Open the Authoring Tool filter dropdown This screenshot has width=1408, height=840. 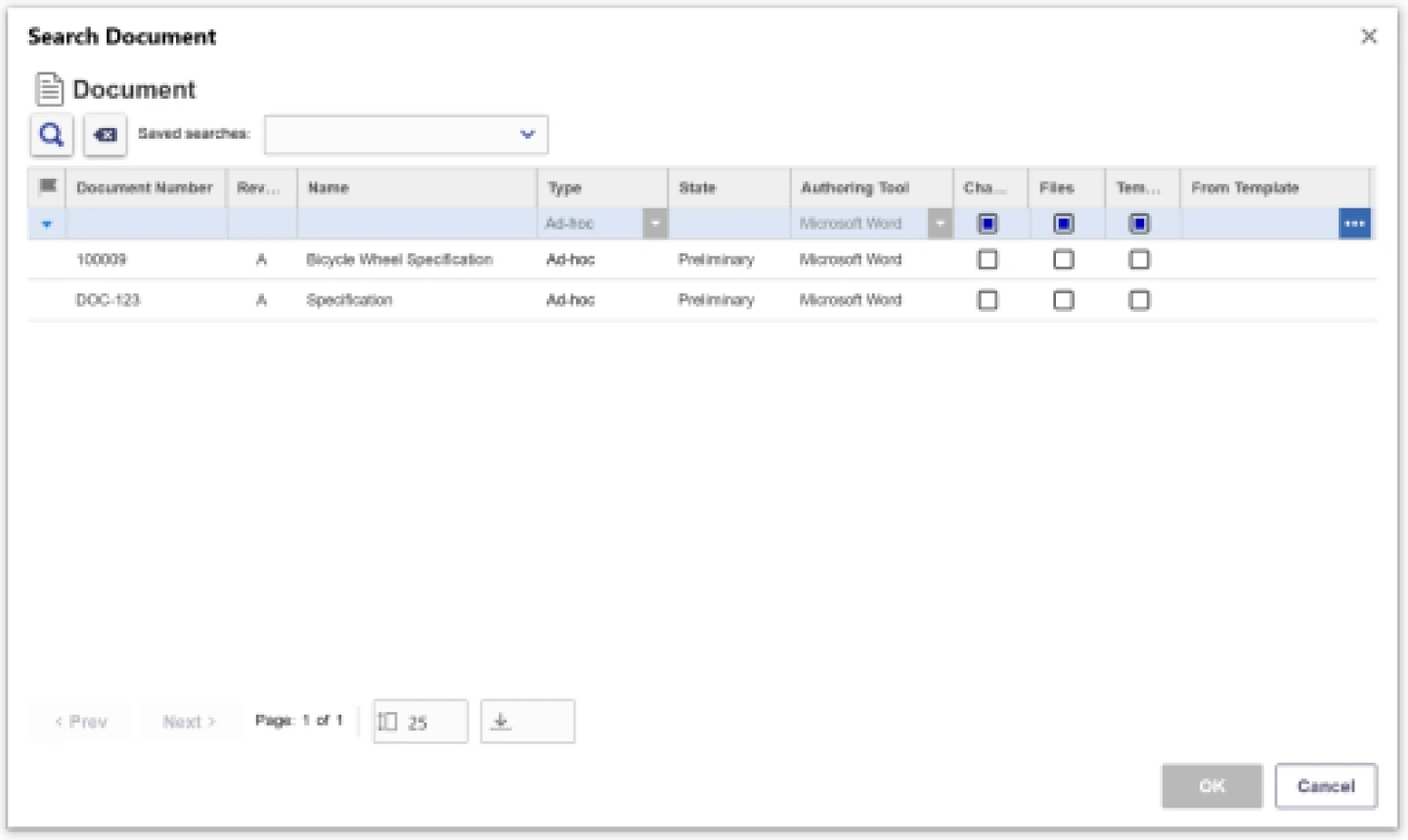[940, 224]
